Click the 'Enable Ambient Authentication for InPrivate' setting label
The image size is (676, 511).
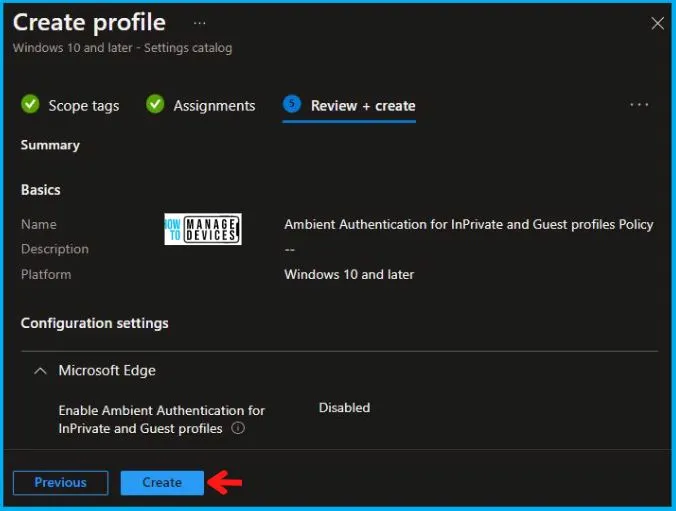[162, 419]
